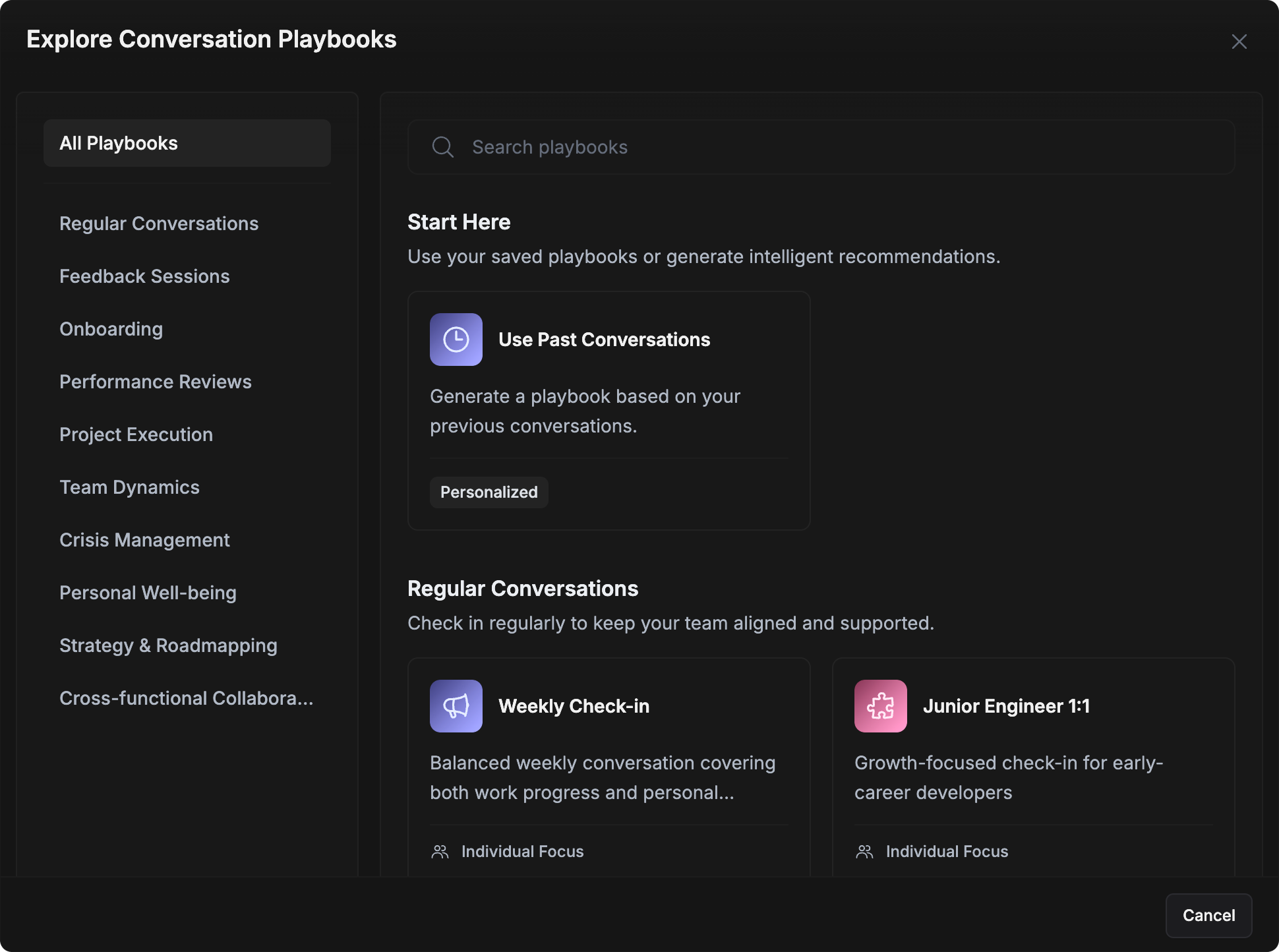
Task: Open Project Execution in sidebar
Action: pyautogui.click(x=136, y=434)
